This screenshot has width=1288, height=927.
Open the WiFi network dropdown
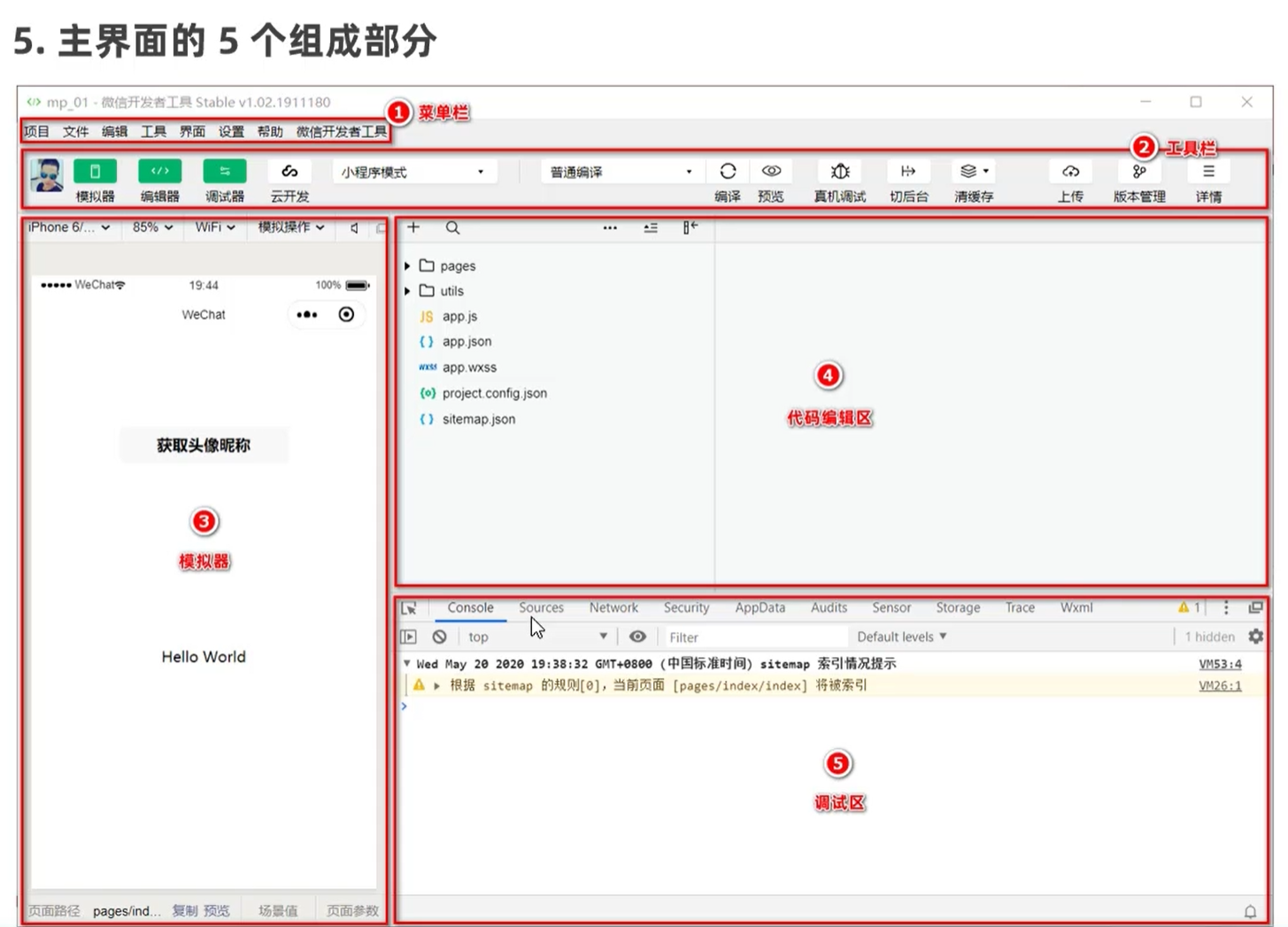coord(215,228)
